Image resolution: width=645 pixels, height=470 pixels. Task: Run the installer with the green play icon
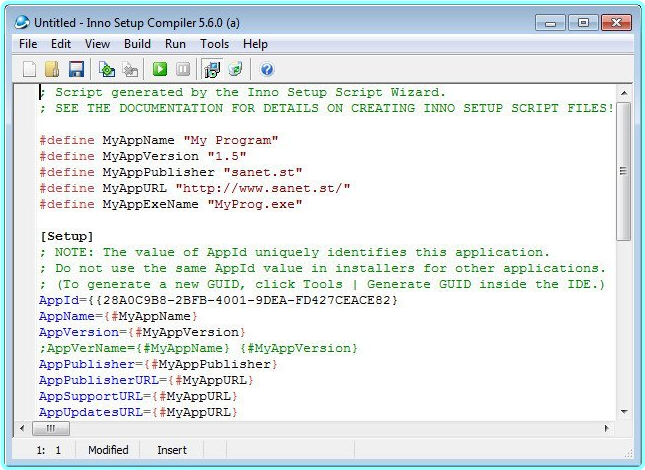pos(160,69)
